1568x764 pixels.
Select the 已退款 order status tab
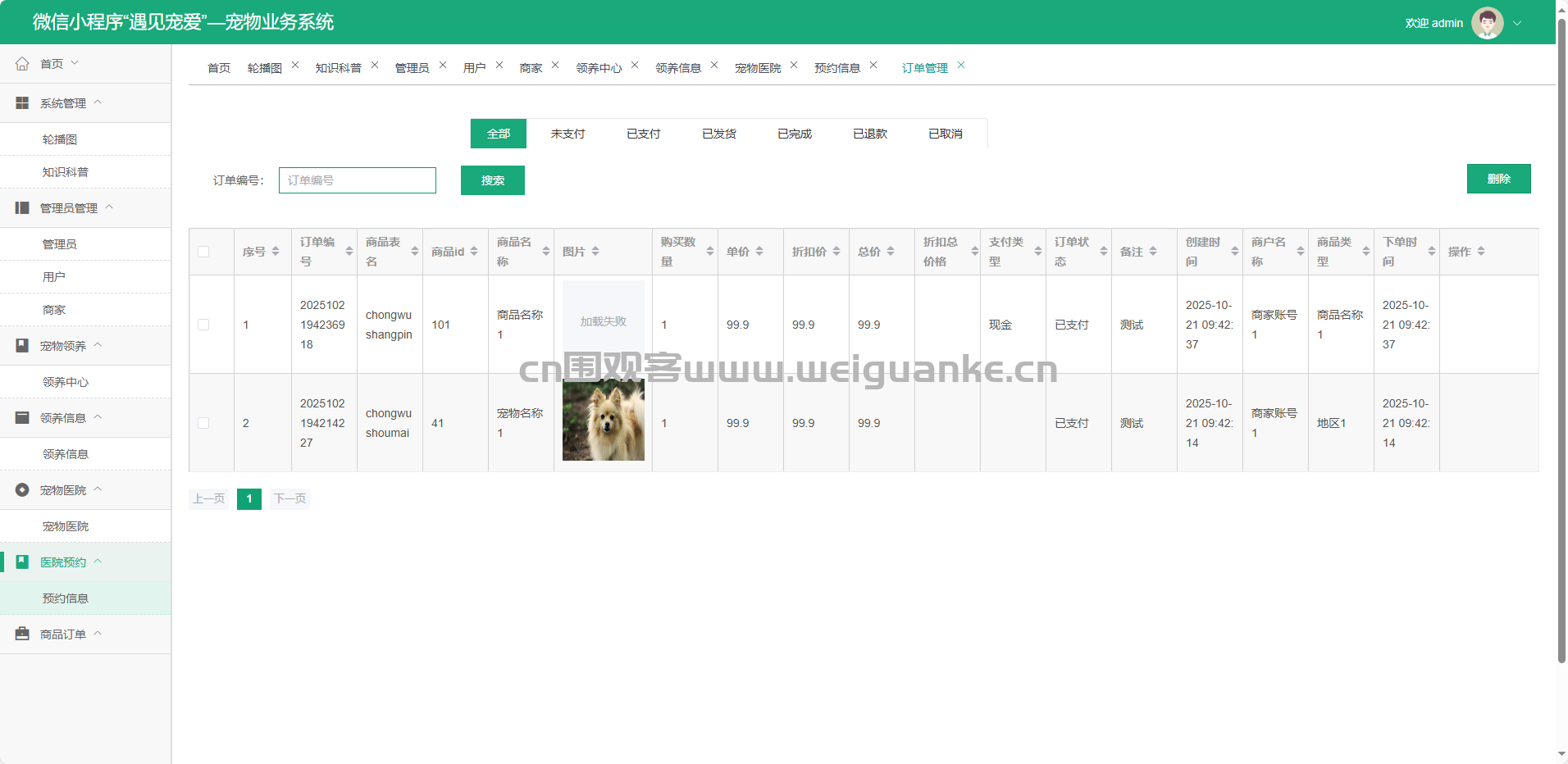(869, 134)
